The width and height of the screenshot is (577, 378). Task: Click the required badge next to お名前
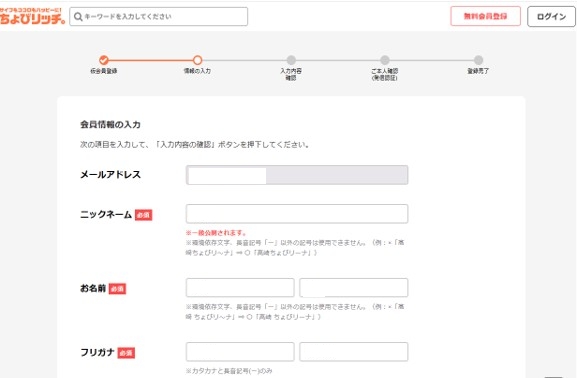tap(117, 289)
